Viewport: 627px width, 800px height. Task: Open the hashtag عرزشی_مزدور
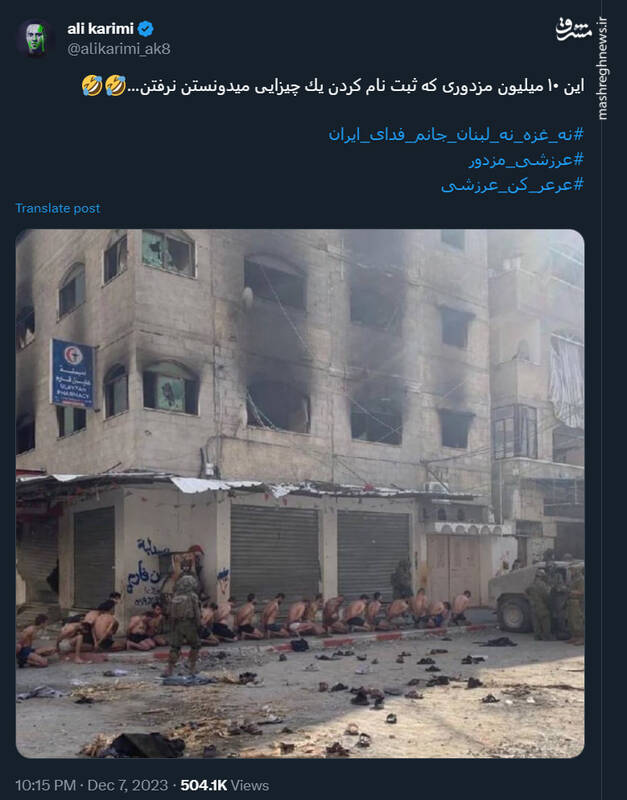click(526, 160)
